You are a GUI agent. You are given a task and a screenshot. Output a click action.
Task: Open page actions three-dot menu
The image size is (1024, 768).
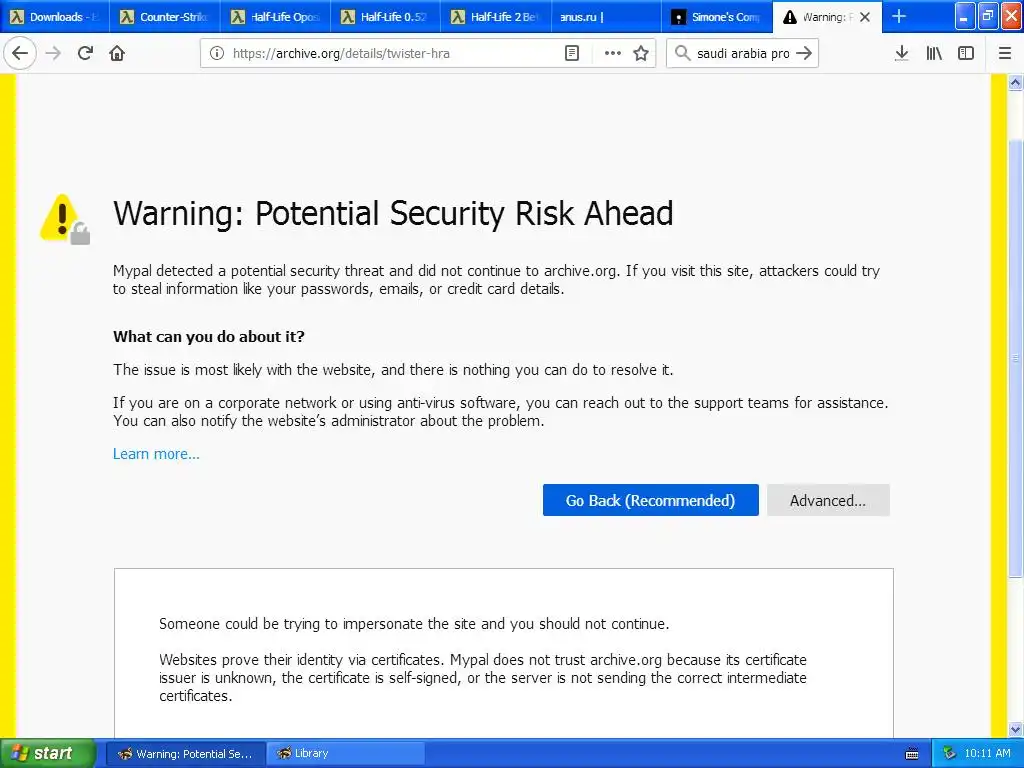point(613,54)
